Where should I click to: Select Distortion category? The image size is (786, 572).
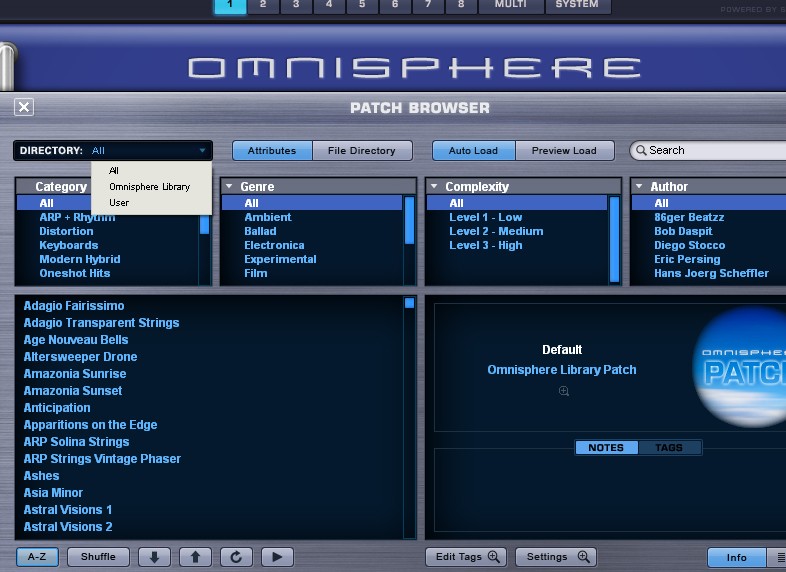point(66,231)
